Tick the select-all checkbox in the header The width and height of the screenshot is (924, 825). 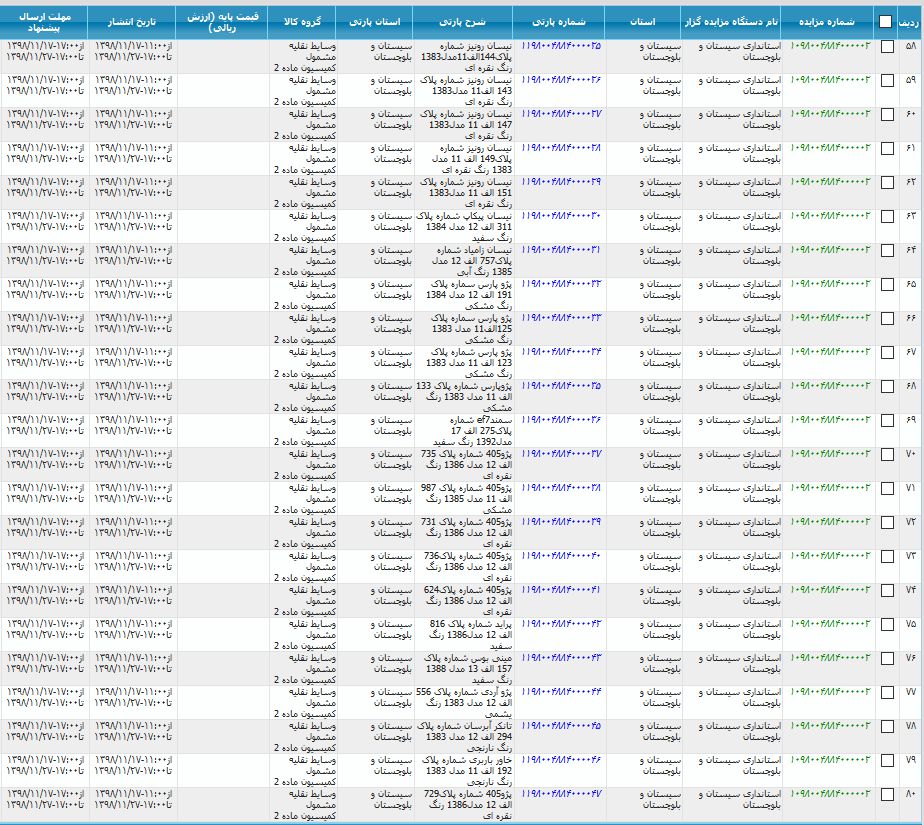click(886, 21)
